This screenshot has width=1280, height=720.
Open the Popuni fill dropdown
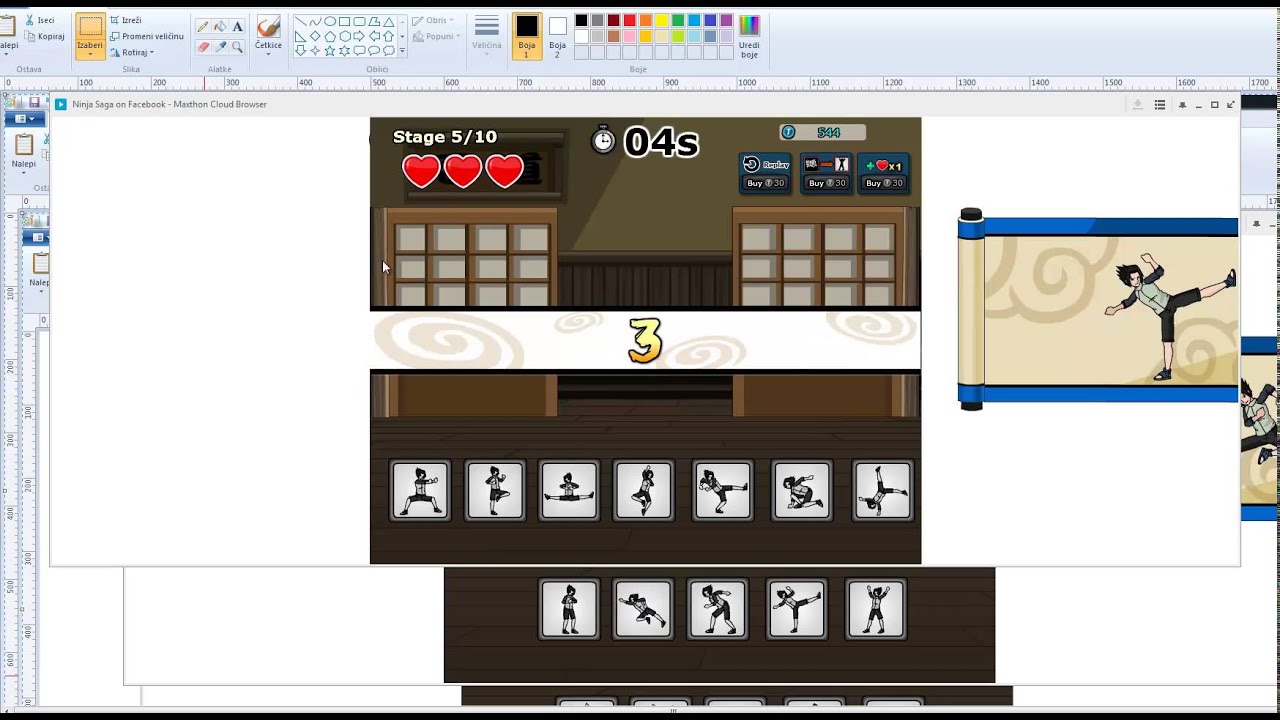[436, 36]
